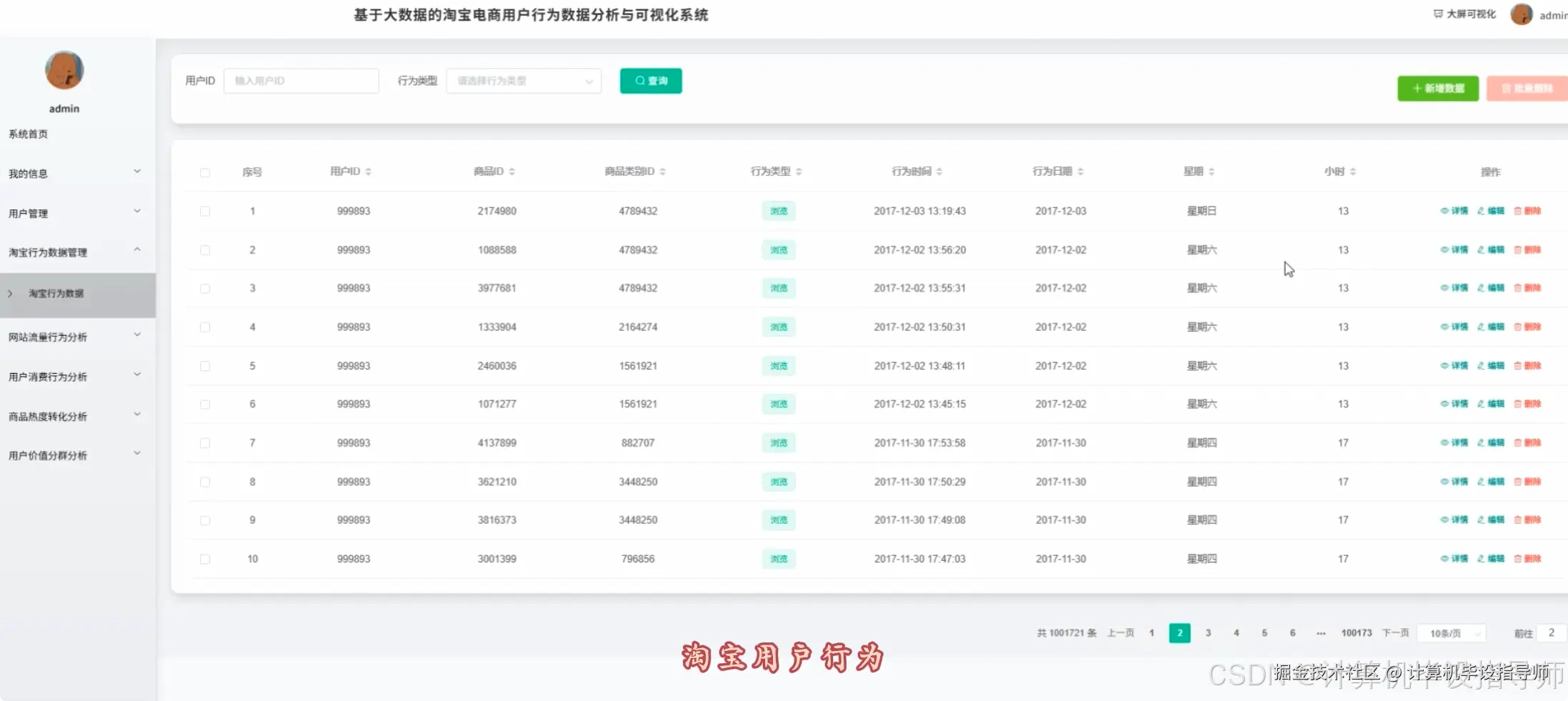
Task: Select the checkbox for row 5
Action: [206, 365]
